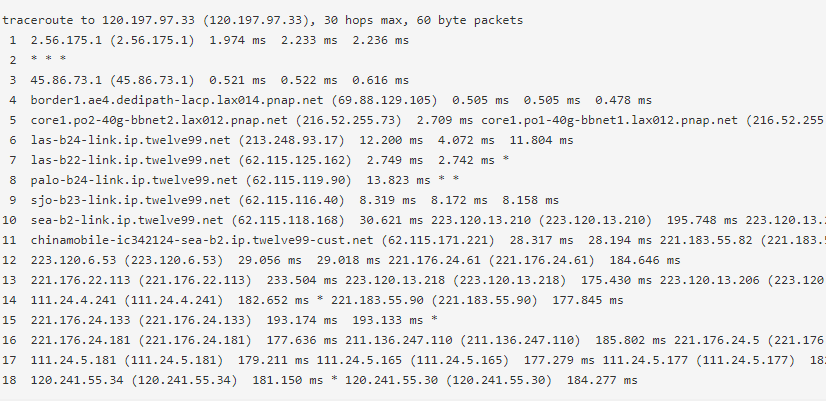Click sjo-b23-link.ip.twelve99.net hostname
The width and height of the screenshot is (826, 401).
coord(131,201)
